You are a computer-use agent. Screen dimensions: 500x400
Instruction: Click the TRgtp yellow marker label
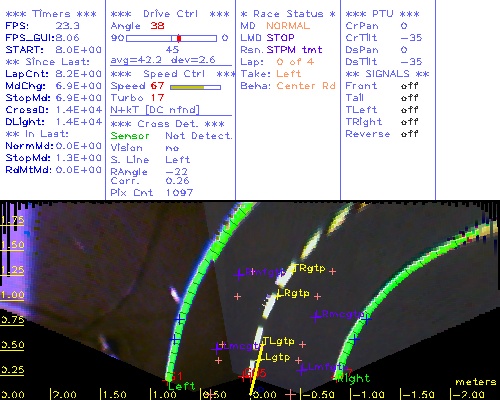click(x=309, y=268)
